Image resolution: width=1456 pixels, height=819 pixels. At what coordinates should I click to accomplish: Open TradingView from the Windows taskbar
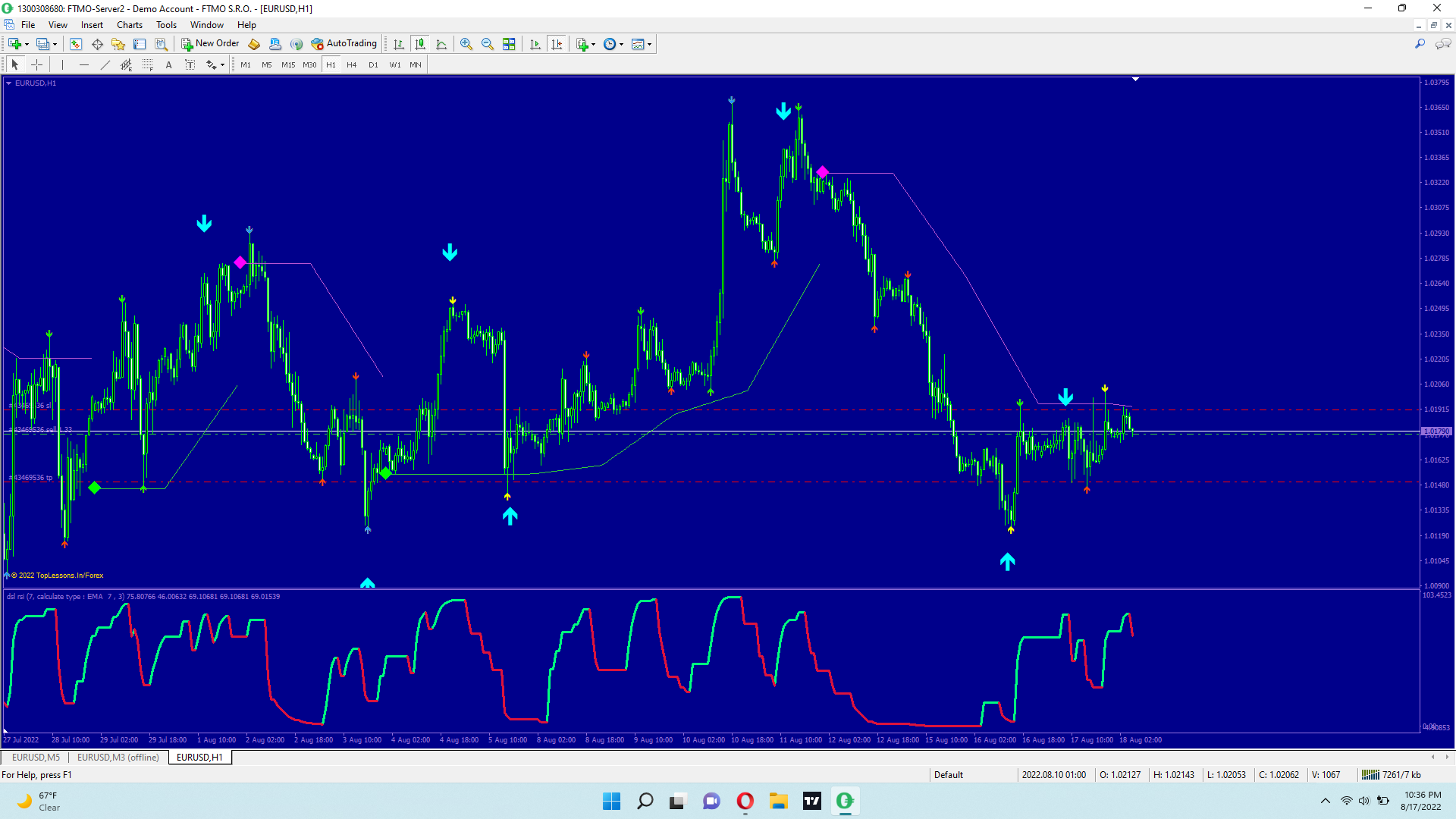click(812, 801)
